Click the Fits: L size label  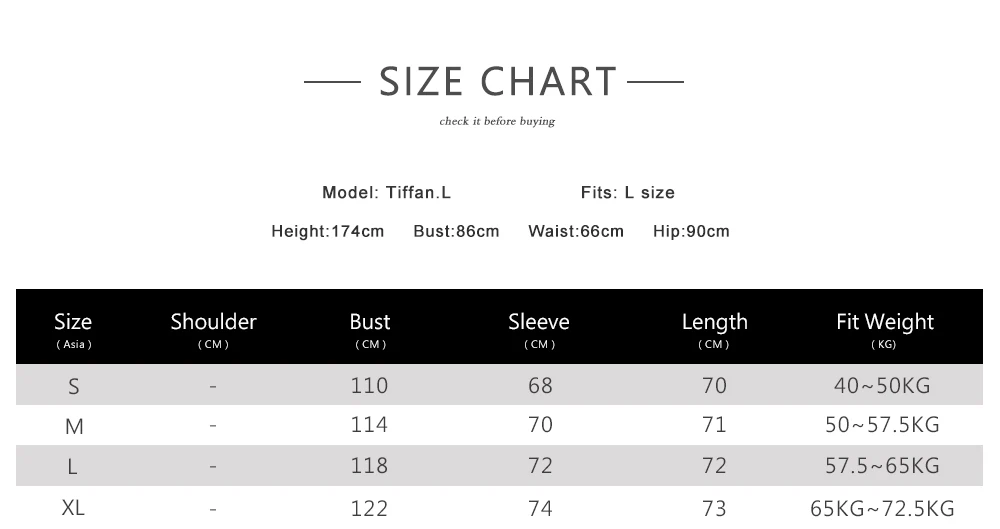coord(628,193)
